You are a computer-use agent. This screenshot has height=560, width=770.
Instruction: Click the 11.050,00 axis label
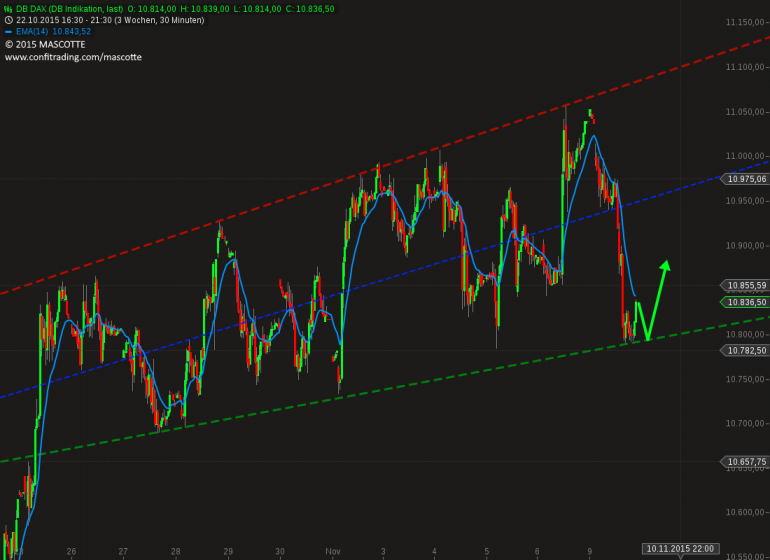(x=745, y=112)
